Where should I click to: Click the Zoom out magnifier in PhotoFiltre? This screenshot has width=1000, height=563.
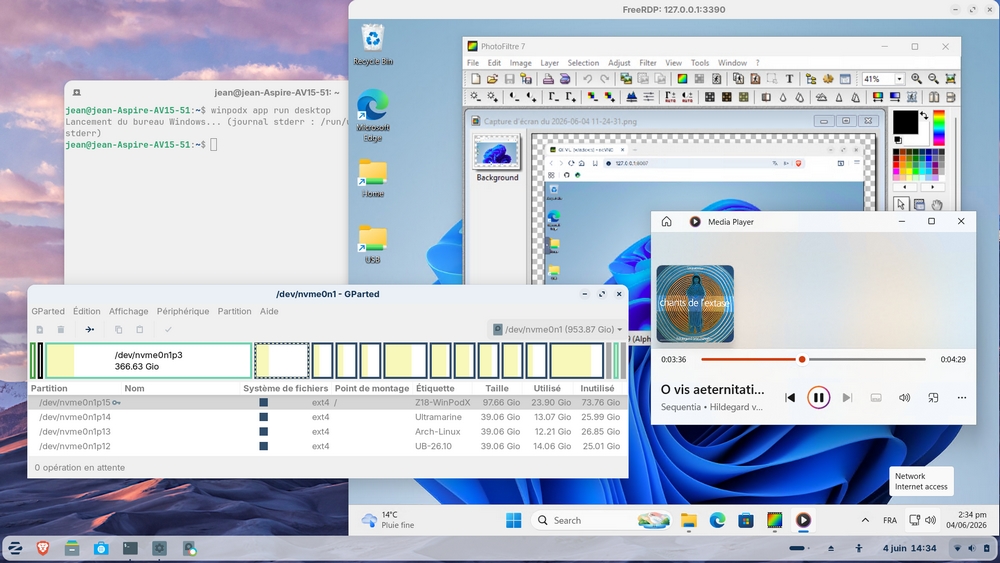934,79
